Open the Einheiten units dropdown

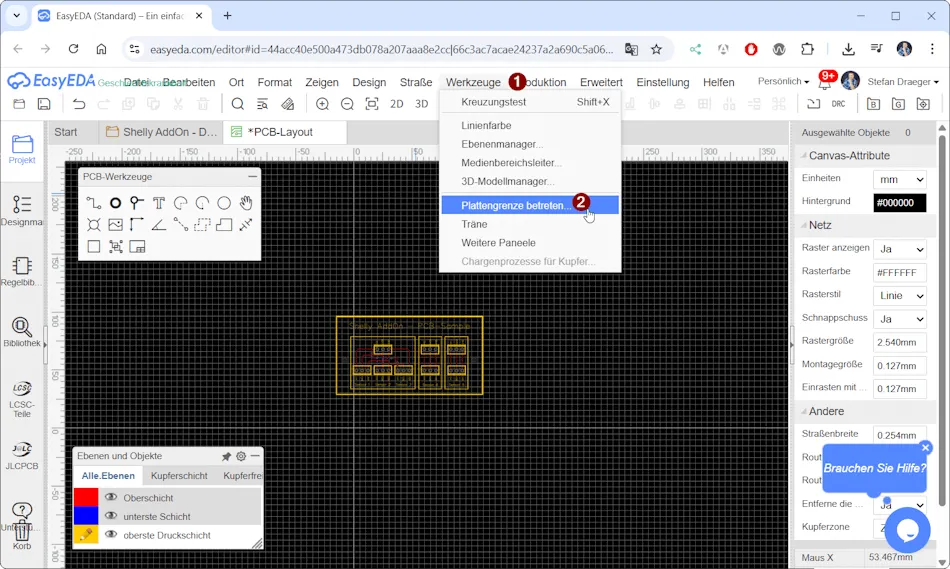coord(899,179)
